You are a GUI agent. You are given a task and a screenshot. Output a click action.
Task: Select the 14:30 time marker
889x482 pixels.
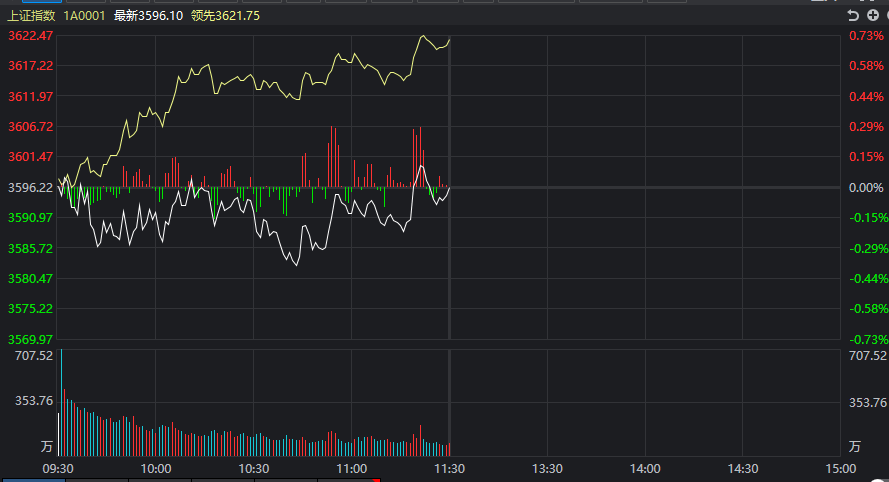[x=743, y=468]
